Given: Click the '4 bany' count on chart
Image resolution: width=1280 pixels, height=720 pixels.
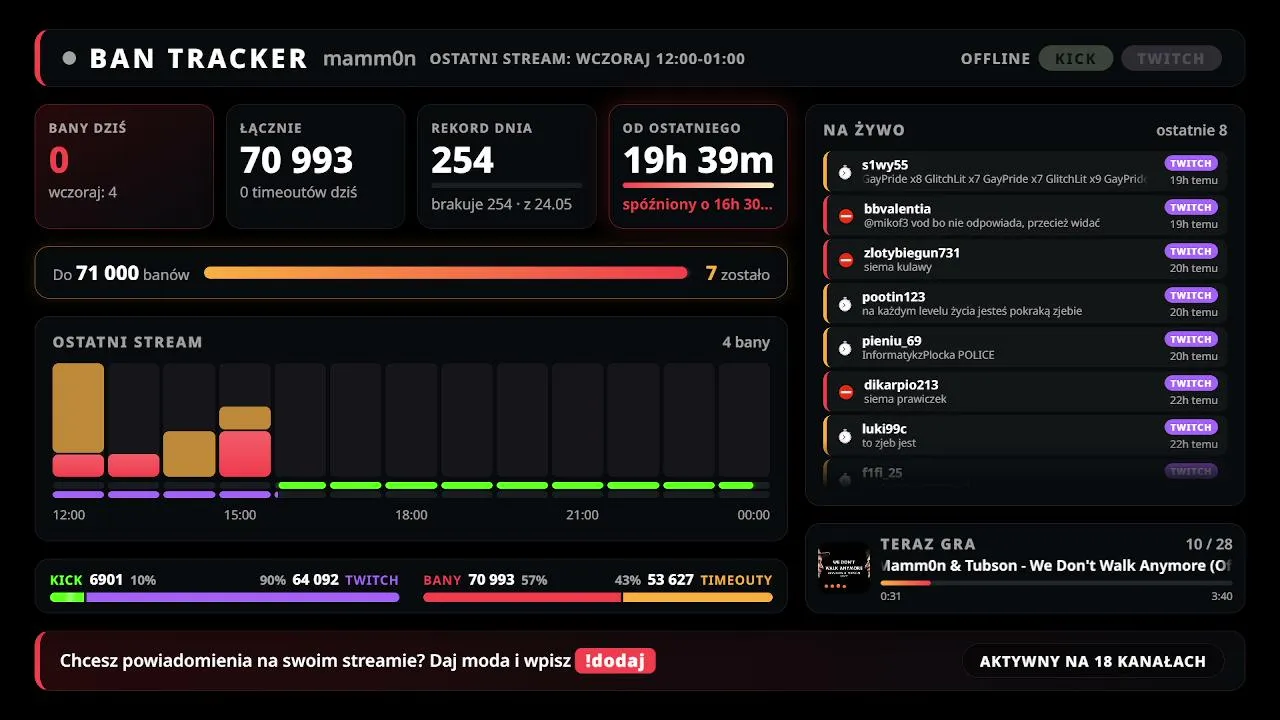Looking at the screenshot, I should (746, 342).
